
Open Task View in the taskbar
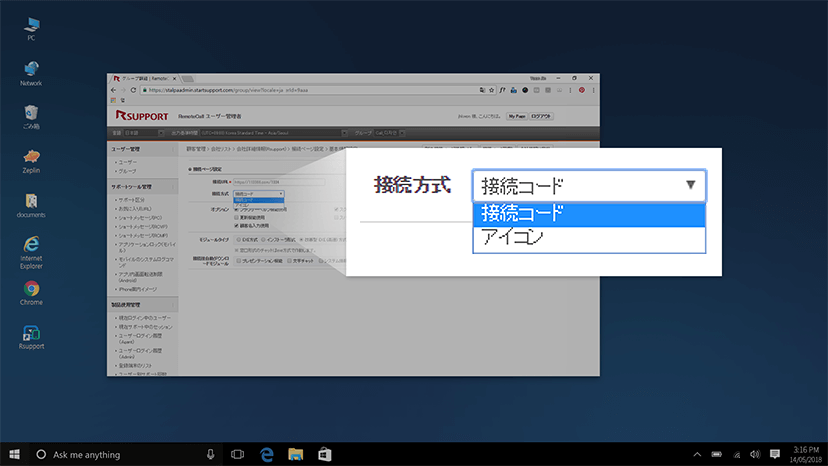(x=238, y=454)
